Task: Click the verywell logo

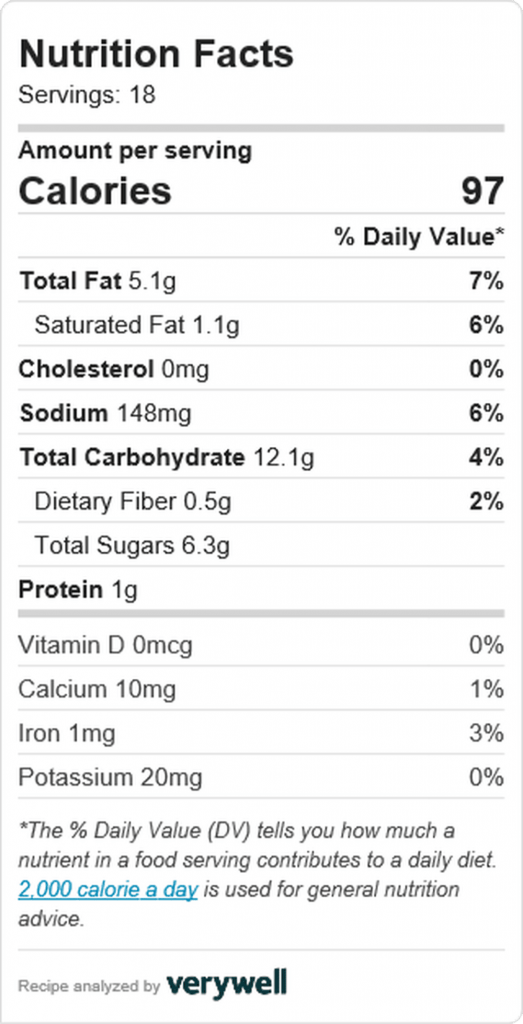Action: pyautogui.click(x=227, y=983)
